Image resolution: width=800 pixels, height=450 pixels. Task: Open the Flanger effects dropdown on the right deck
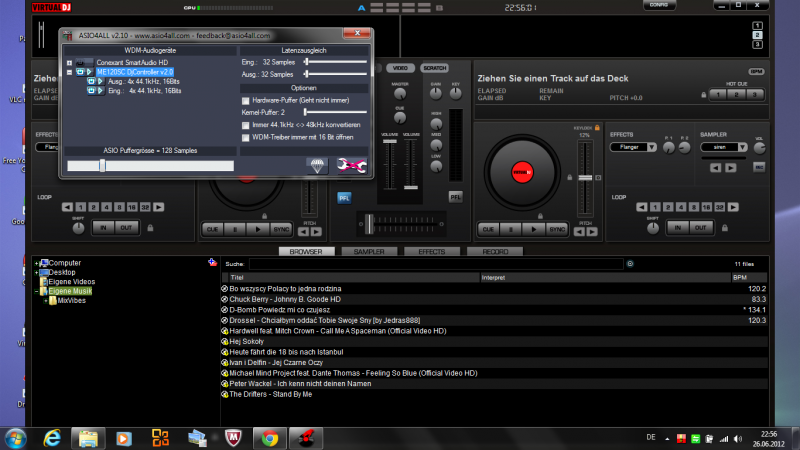(x=653, y=147)
